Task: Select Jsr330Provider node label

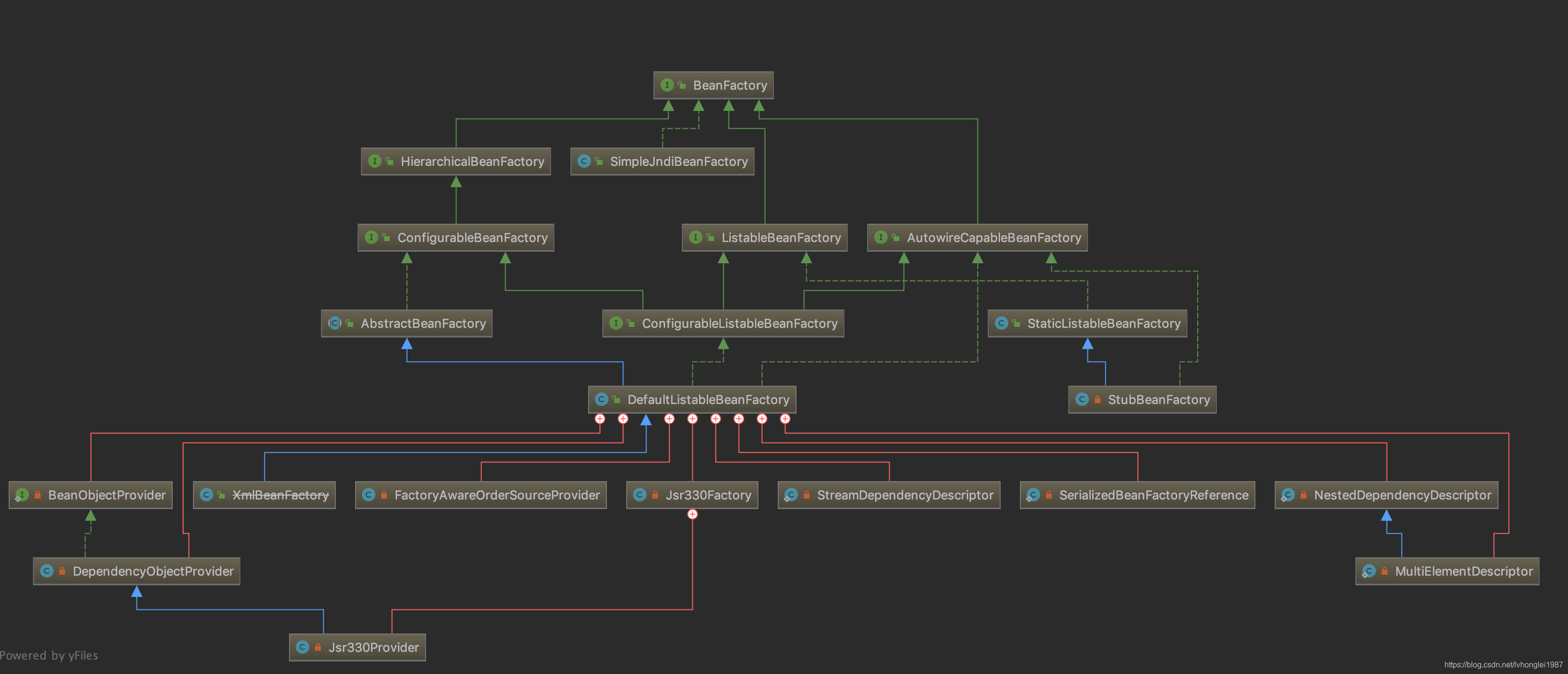Action: tap(373, 647)
